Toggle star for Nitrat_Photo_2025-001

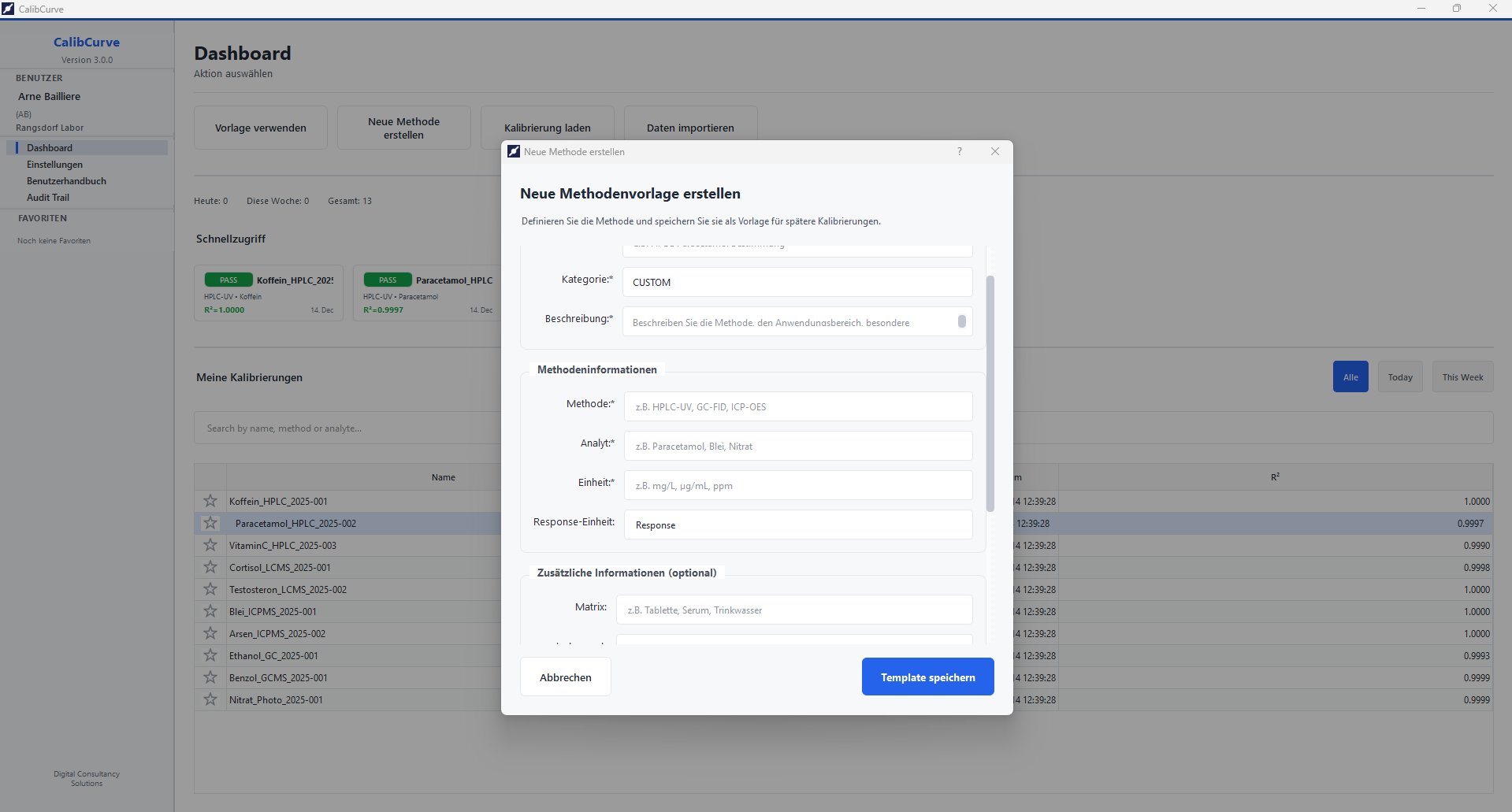[210, 699]
